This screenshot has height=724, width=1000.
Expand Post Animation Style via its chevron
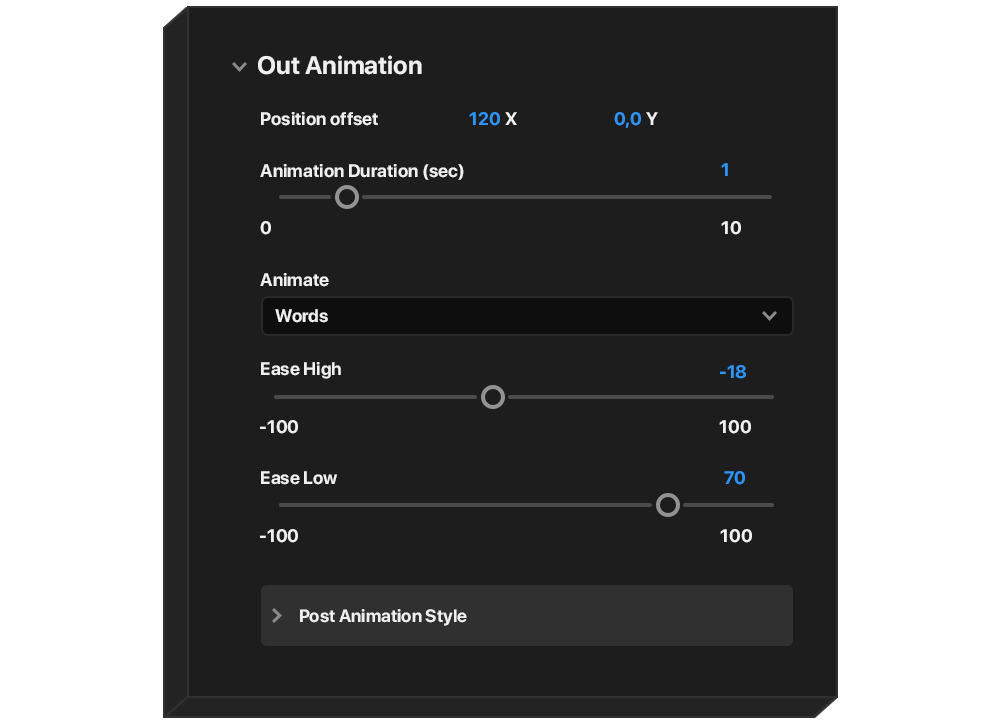(277, 615)
